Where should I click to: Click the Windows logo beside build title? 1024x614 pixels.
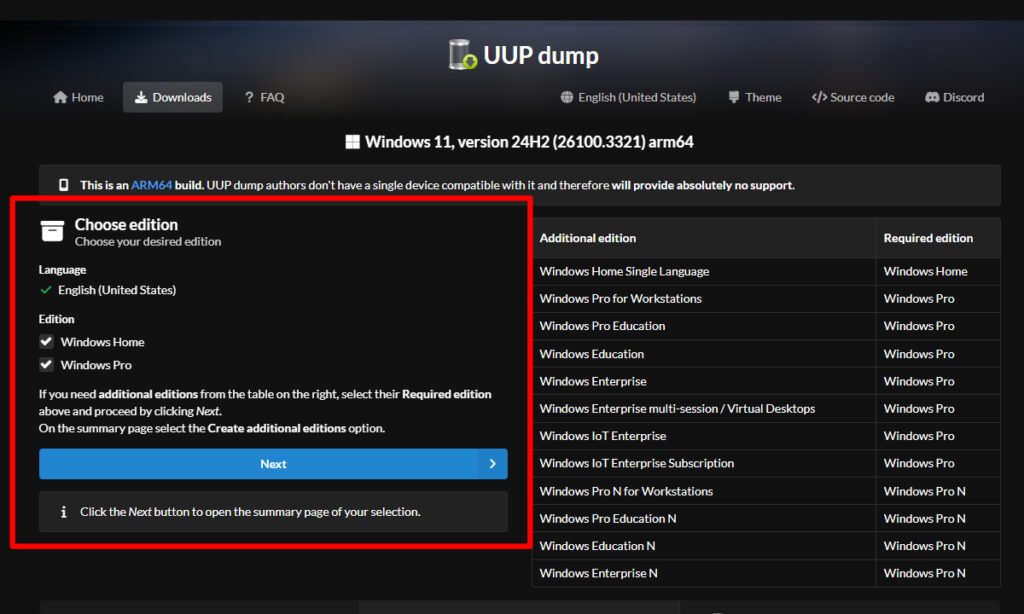click(352, 142)
